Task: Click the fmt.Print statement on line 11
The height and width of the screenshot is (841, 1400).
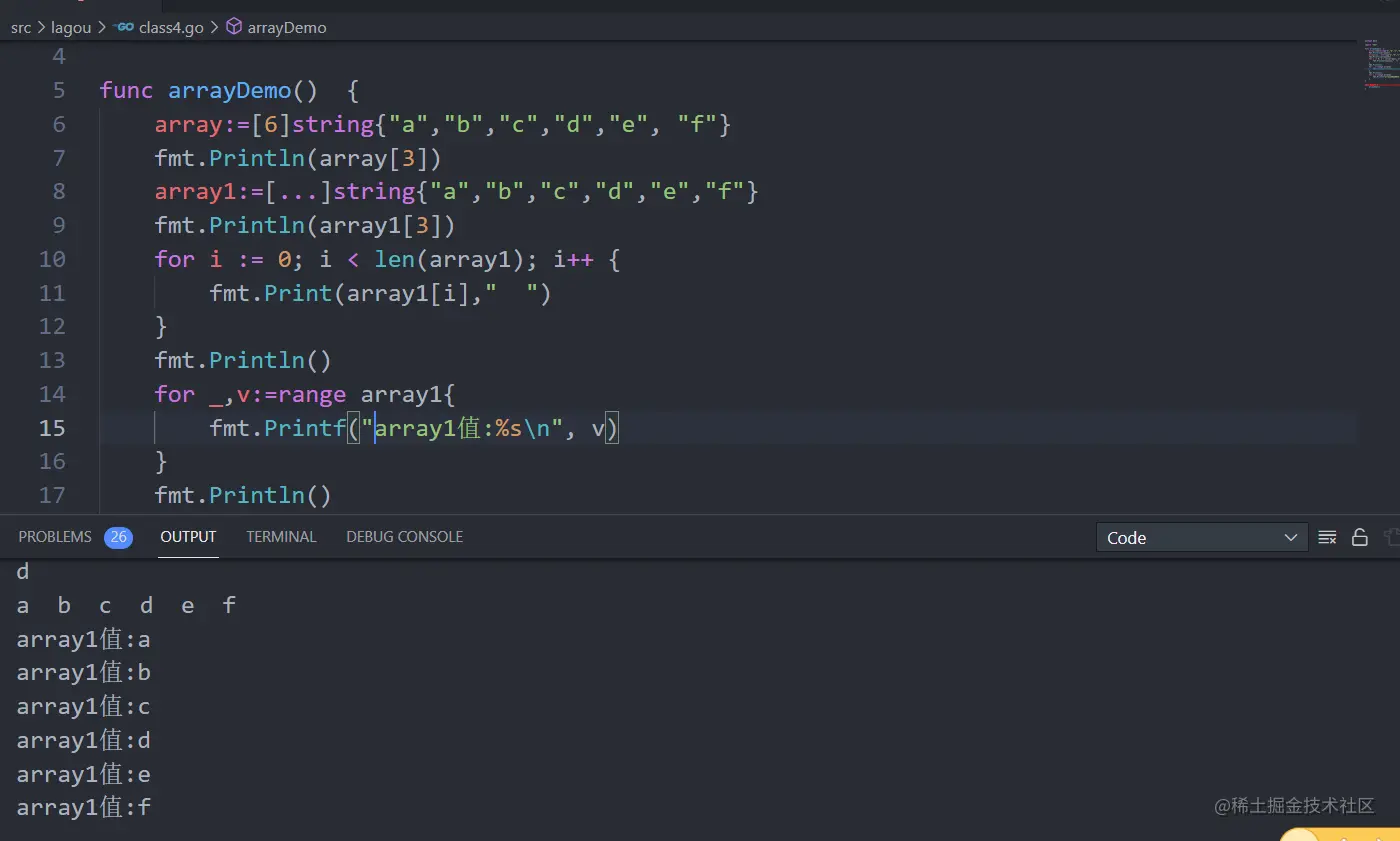Action: pyautogui.click(x=381, y=293)
